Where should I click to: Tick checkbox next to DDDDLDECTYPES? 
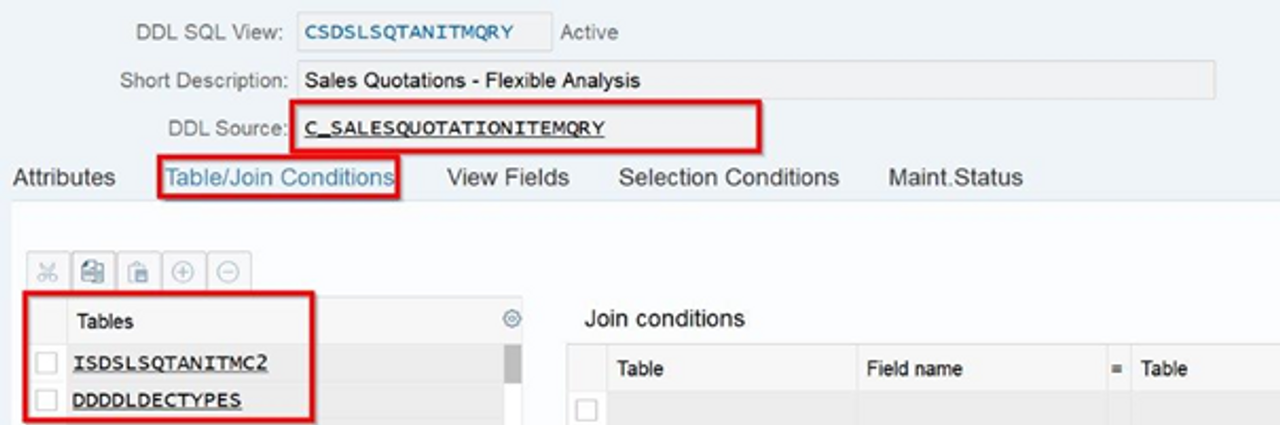point(46,400)
